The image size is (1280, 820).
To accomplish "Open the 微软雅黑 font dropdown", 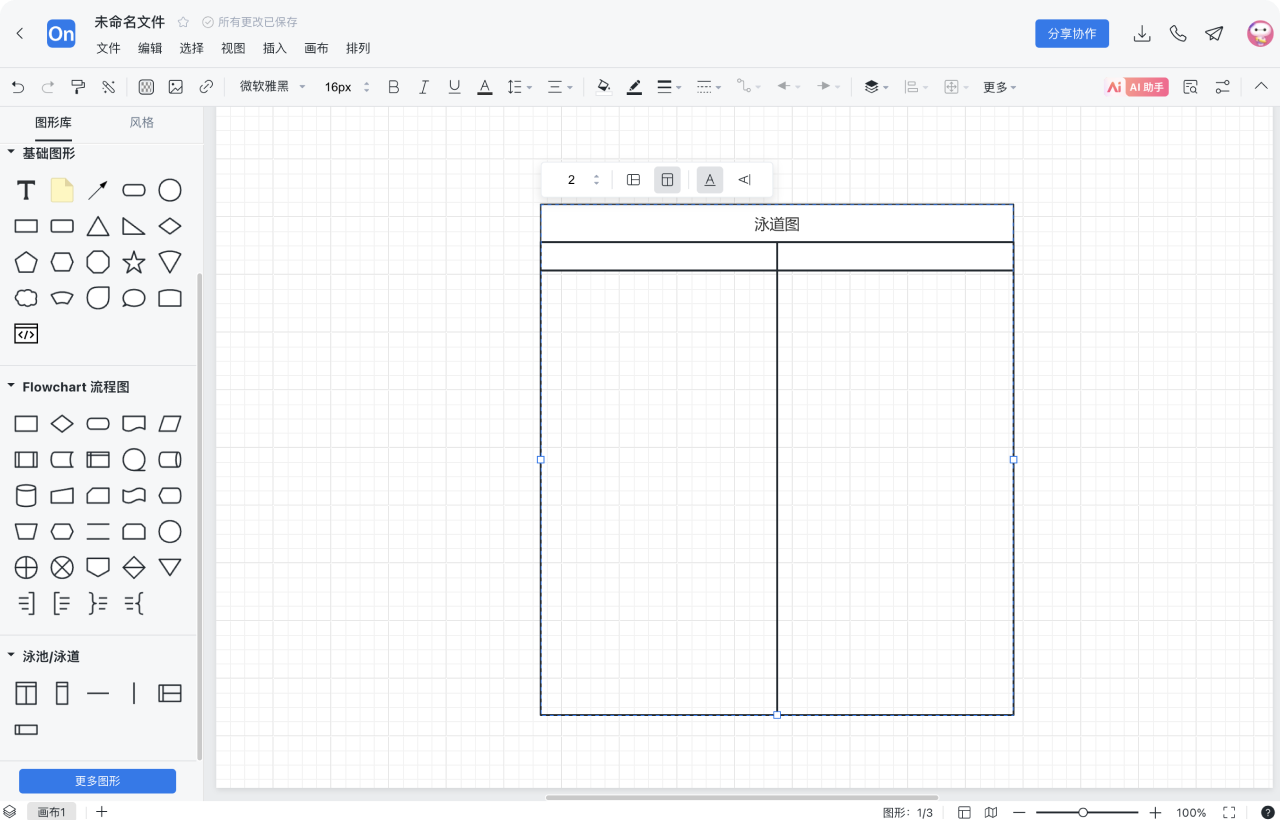I will (x=272, y=87).
